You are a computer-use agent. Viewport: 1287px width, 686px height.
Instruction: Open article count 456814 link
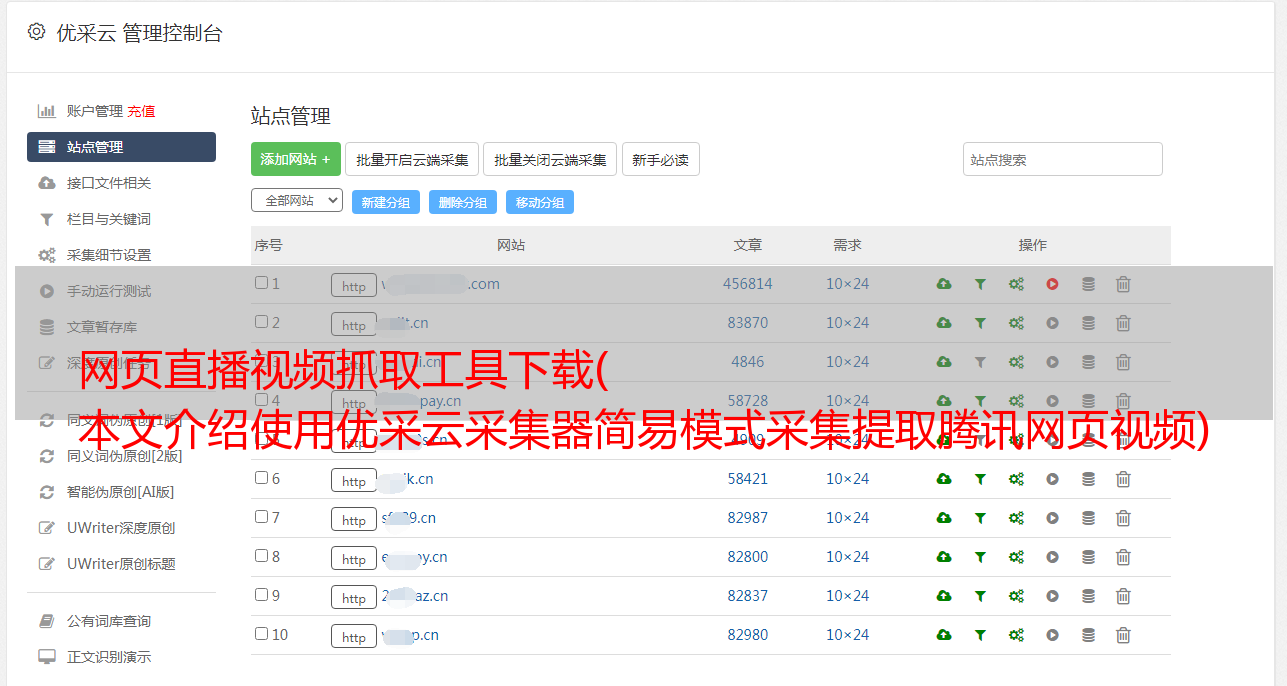click(748, 284)
